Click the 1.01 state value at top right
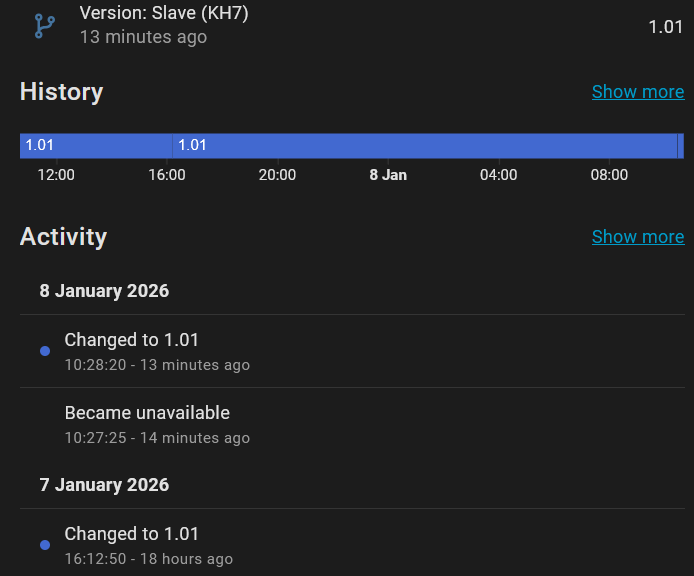694x576 pixels. pos(665,27)
